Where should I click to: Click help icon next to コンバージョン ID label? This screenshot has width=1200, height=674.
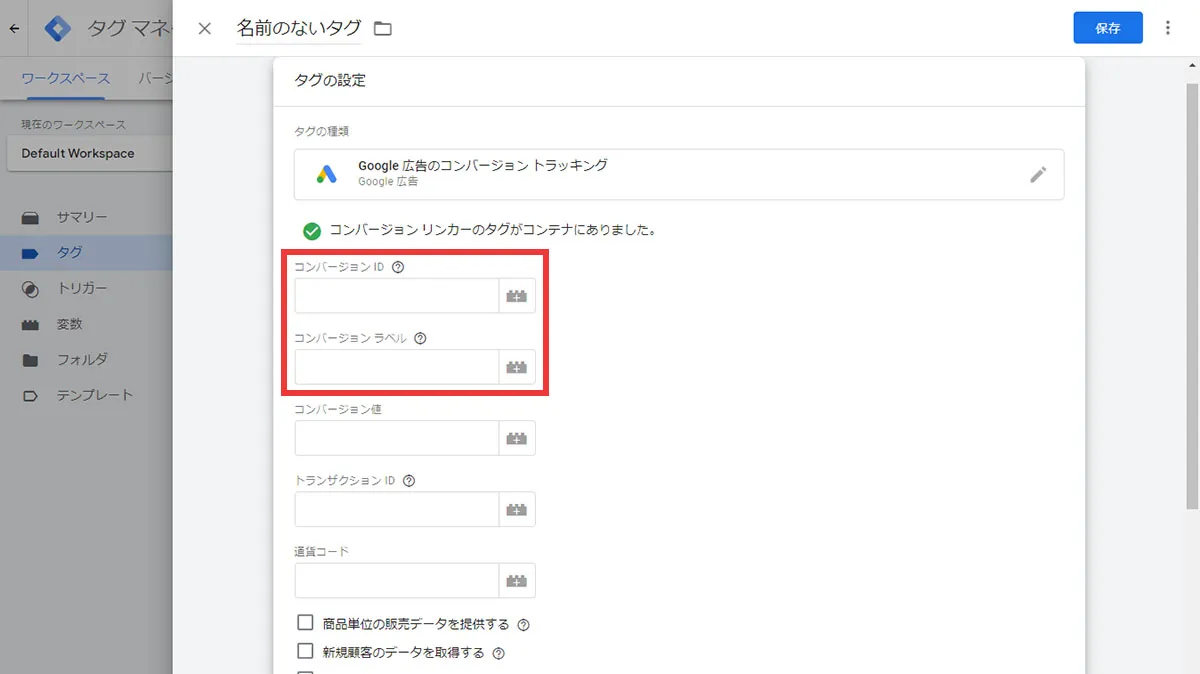point(398,267)
